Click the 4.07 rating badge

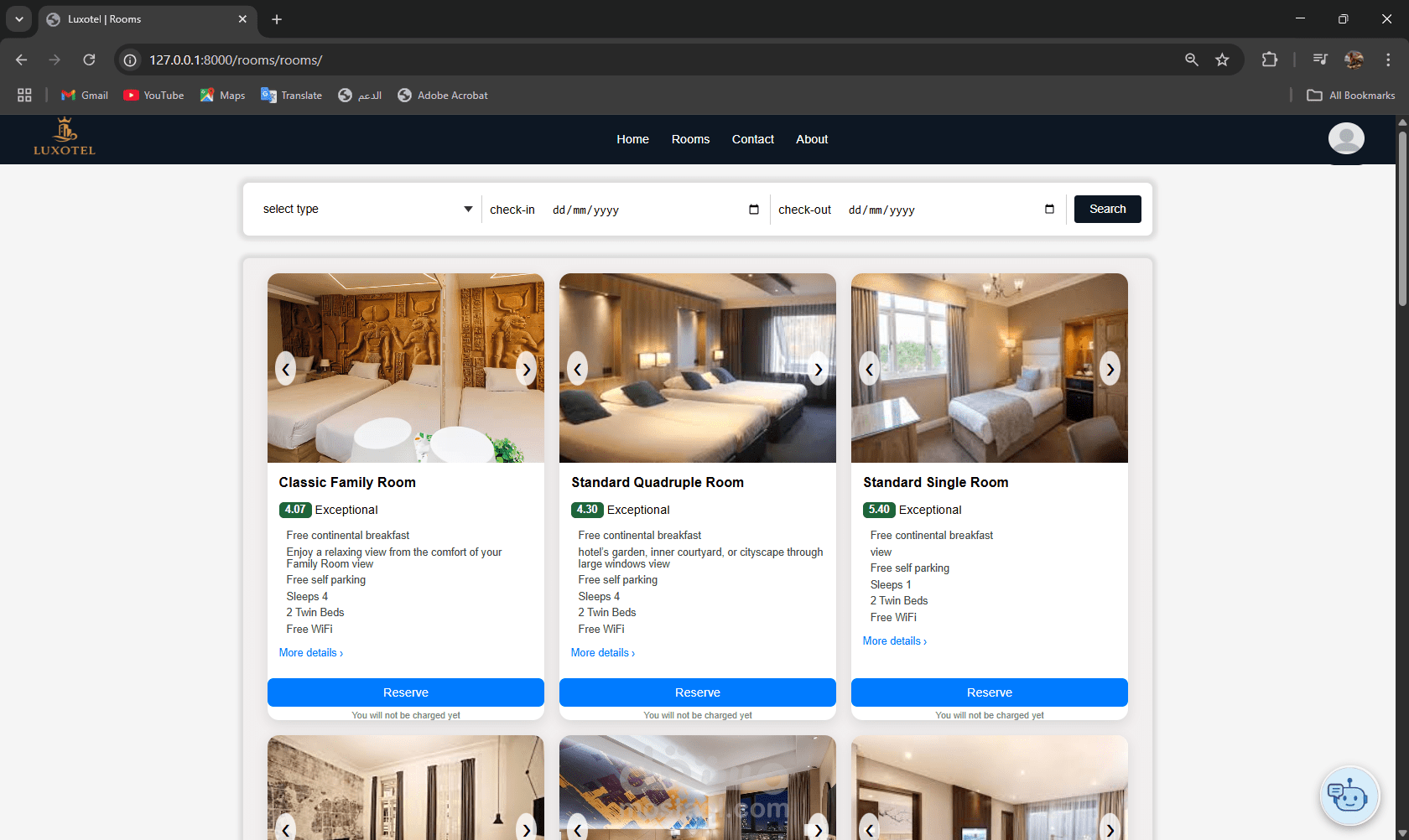pyautogui.click(x=295, y=510)
